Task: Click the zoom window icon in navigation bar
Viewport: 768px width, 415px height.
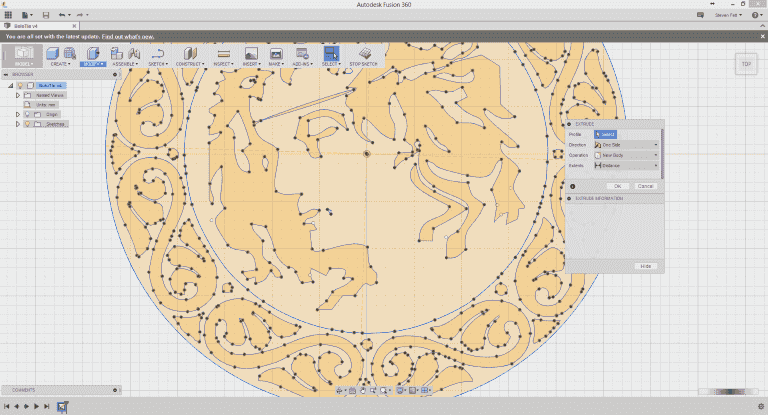Action: click(373, 390)
